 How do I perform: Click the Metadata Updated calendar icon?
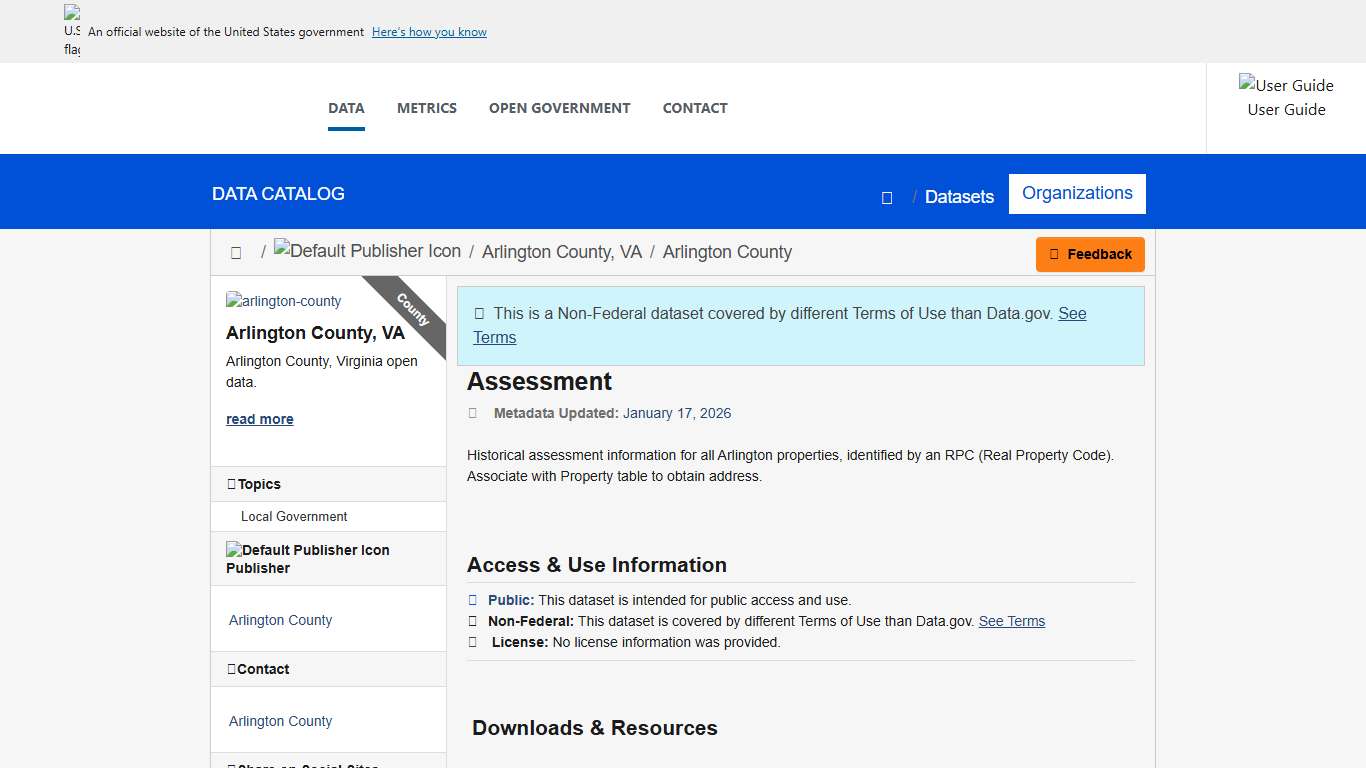point(471,413)
